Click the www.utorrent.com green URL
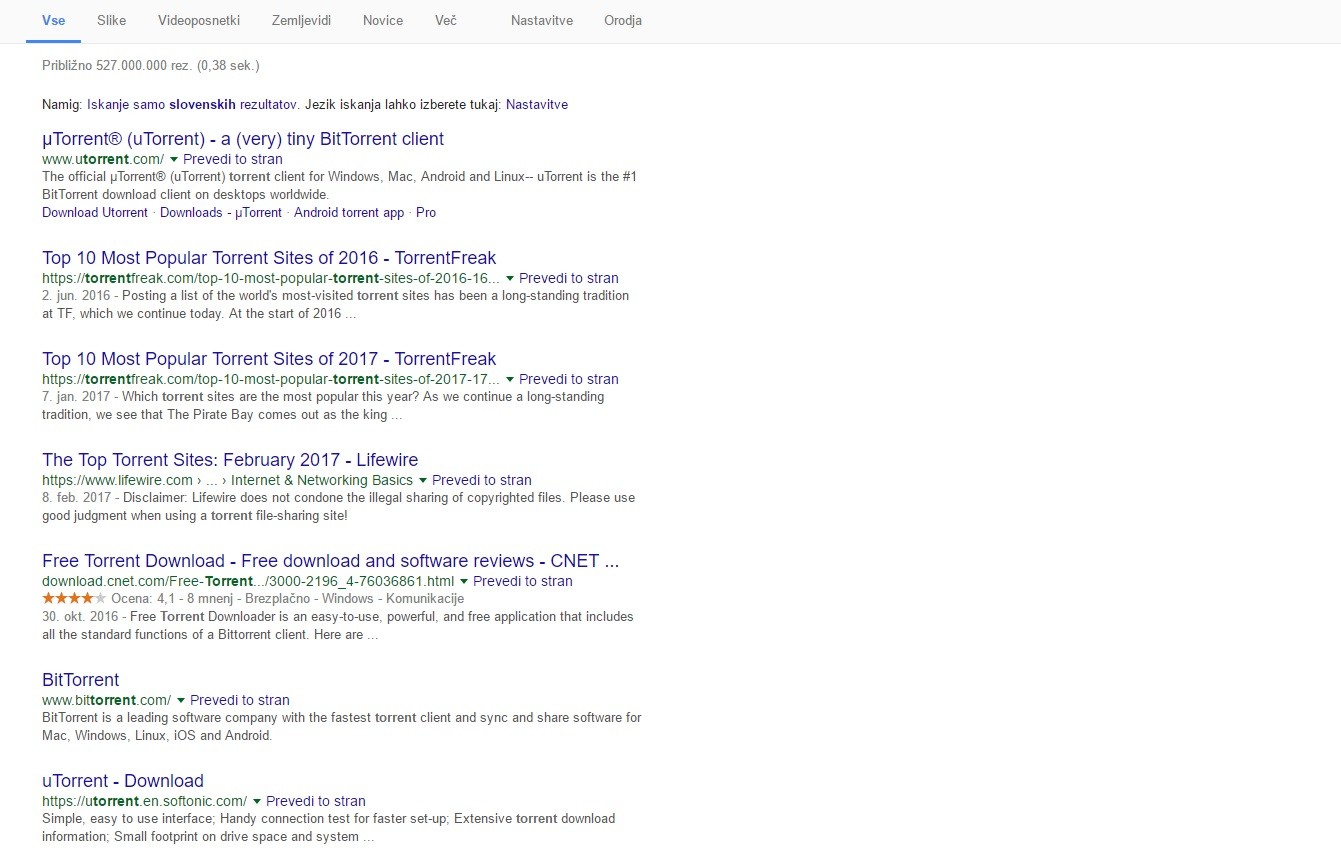This screenshot has width=1341, height=859. coord(103,159)
